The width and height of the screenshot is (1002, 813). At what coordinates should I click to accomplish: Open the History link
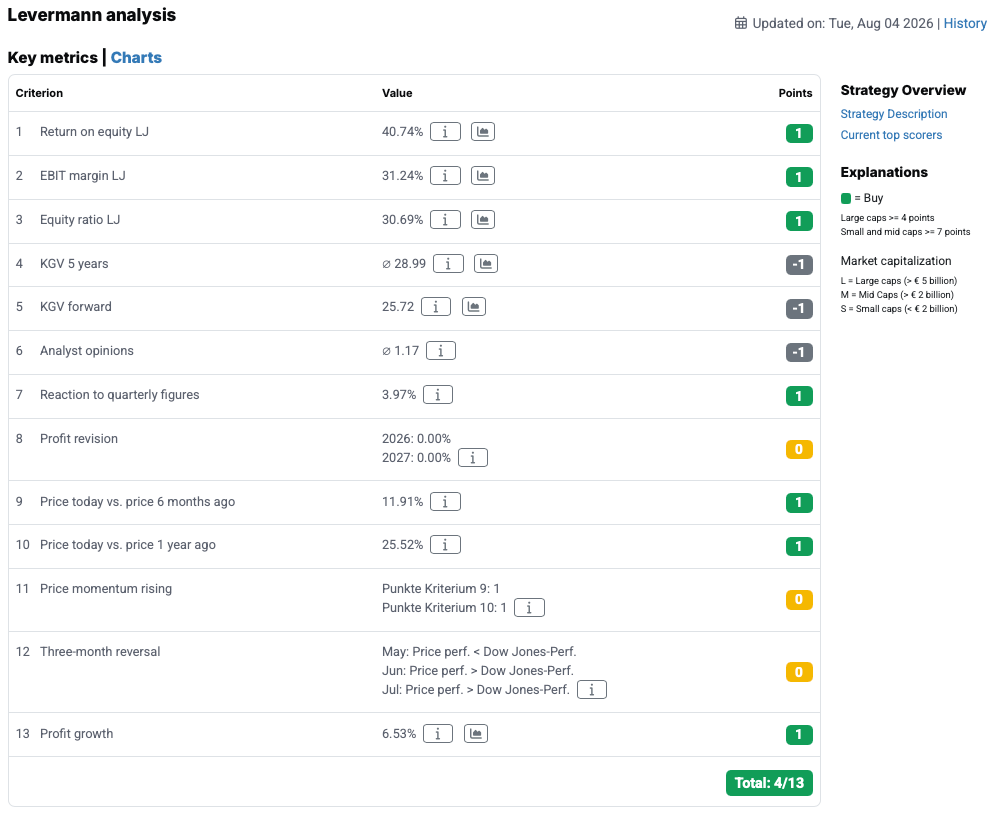point(965,24)
